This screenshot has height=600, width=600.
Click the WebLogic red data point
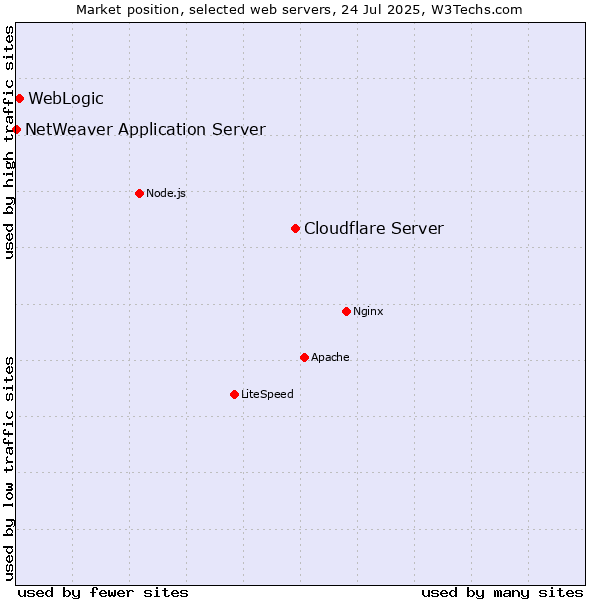20,99
